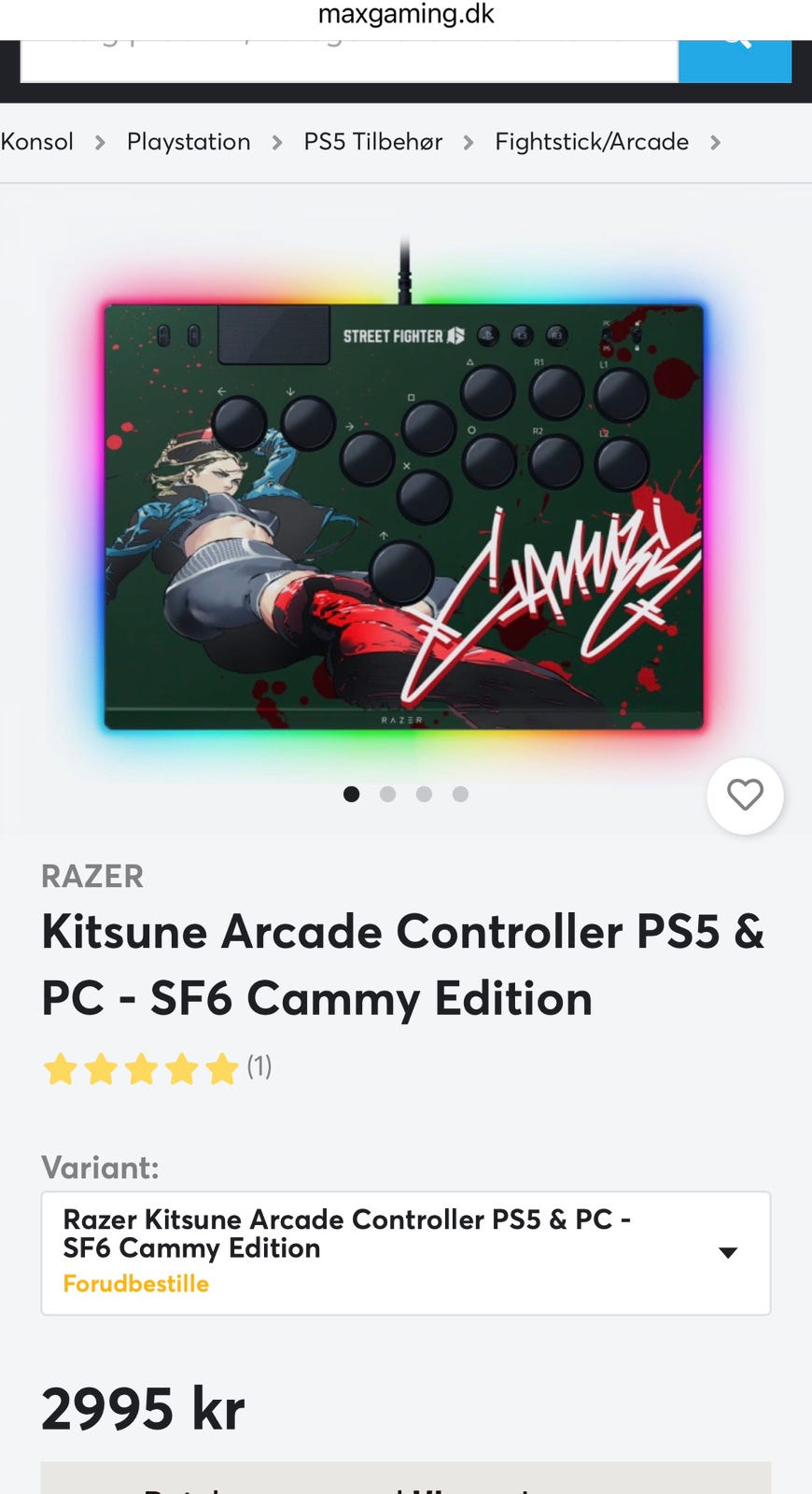This screenshot has height=1494, width=812.
Task: Go to Playstation breadcrumb category
Action: click(x=189, y=142)
